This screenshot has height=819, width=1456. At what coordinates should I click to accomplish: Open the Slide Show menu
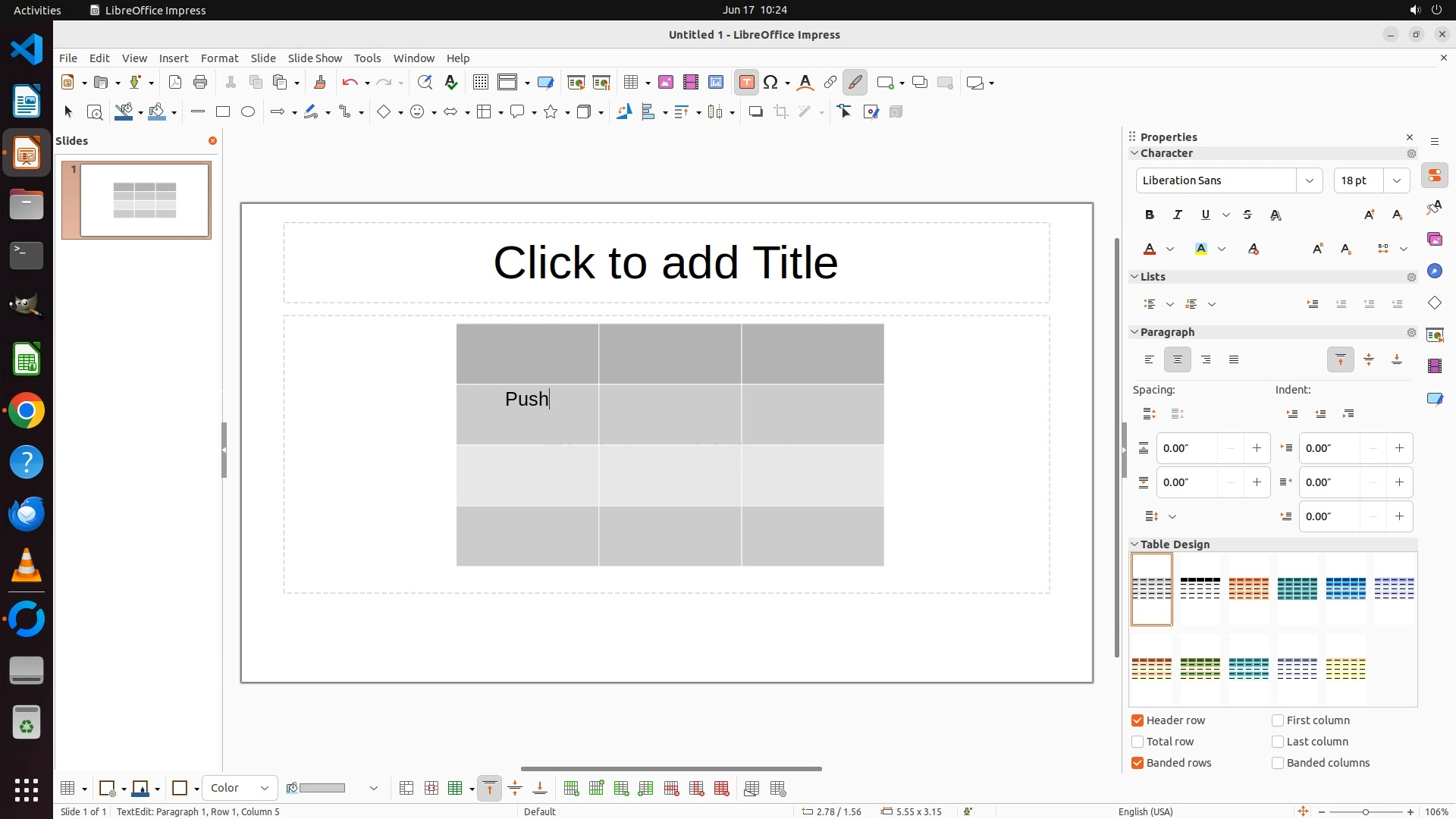[315, 58]
